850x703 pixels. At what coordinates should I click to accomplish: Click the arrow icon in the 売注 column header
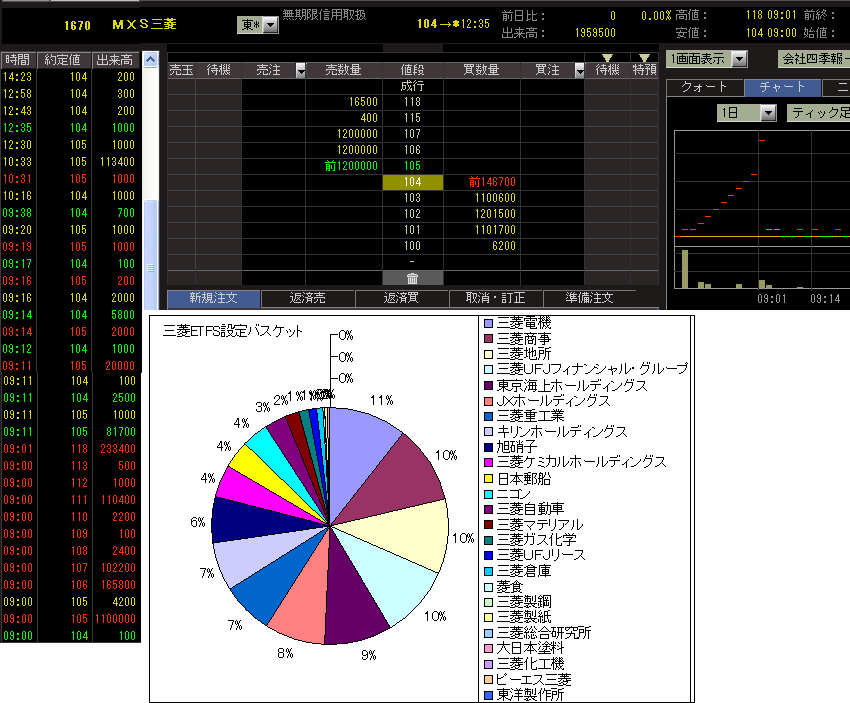(301, 70)
